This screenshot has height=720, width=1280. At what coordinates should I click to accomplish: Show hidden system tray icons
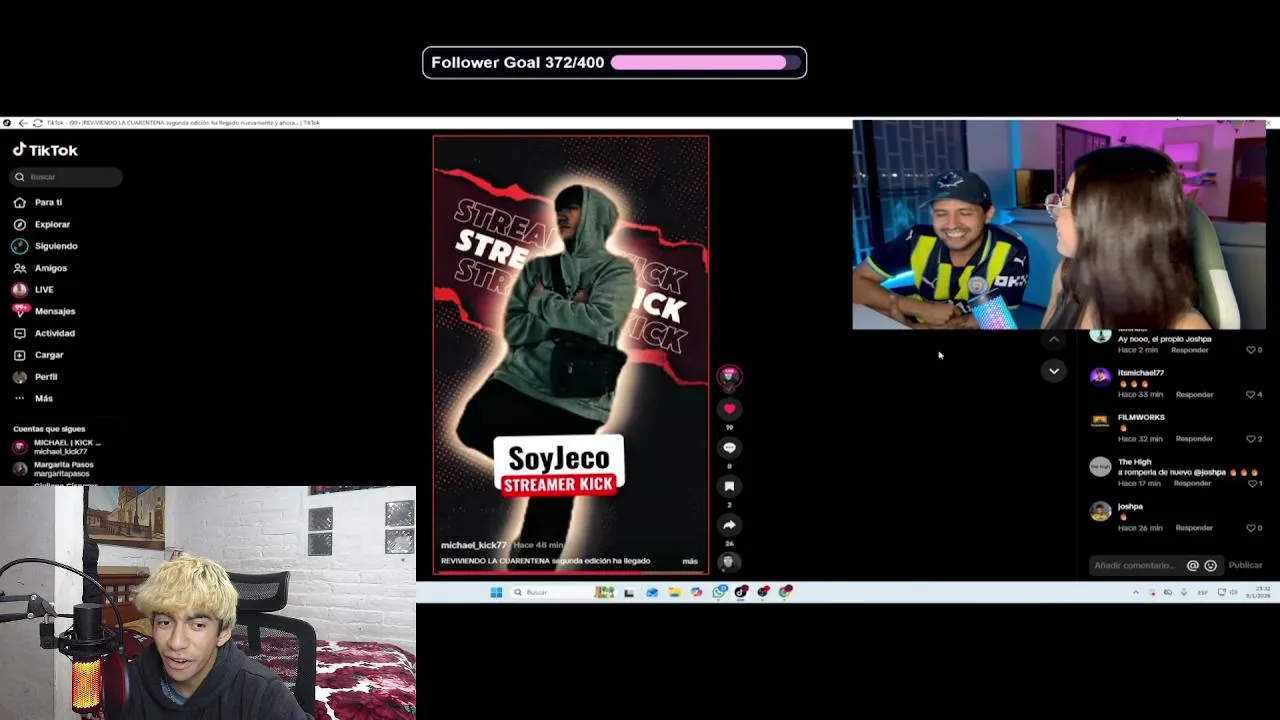click(x=1135, y=592)
